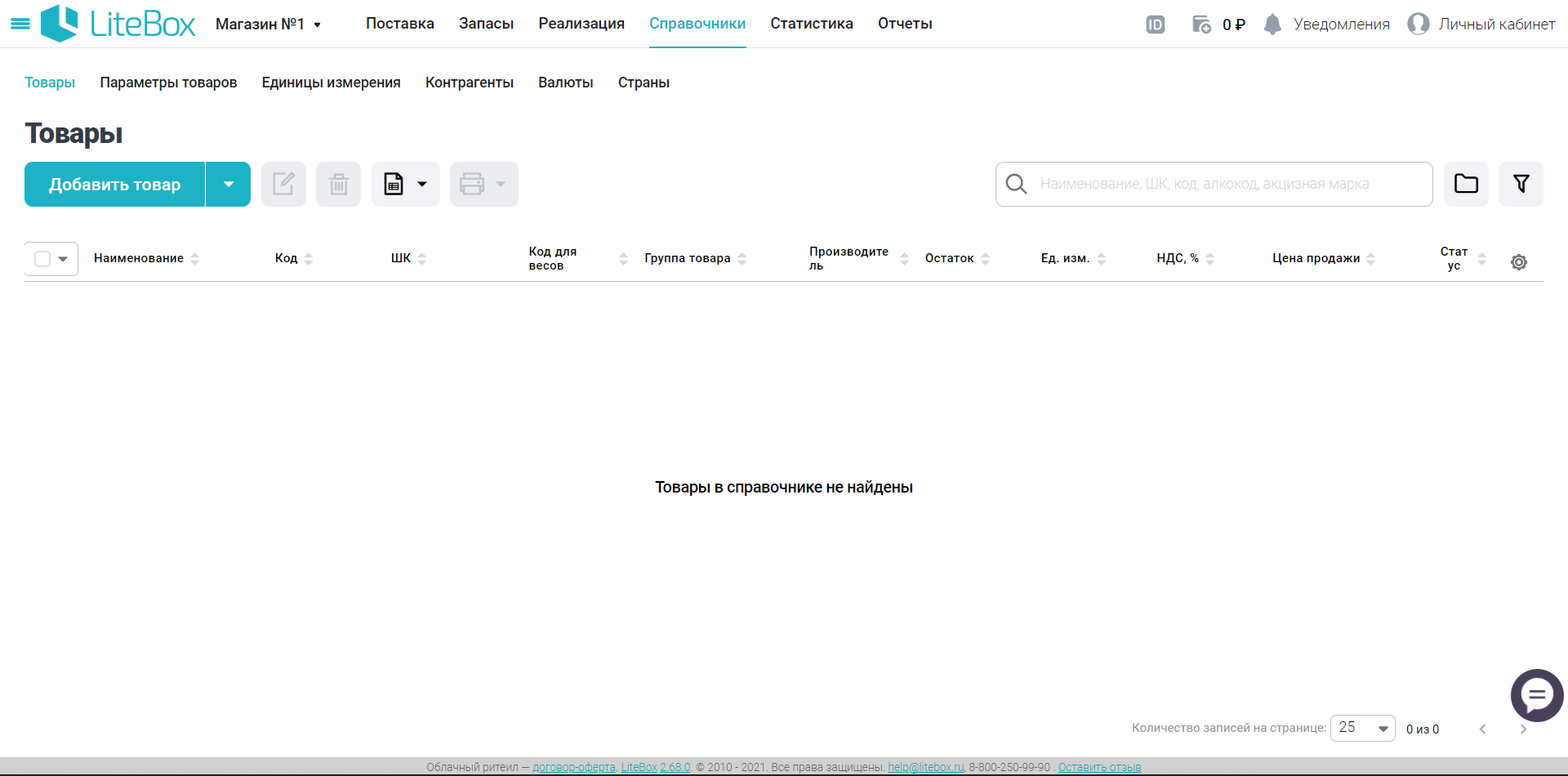This screenshot has width=1568, height=776.
Task: Open the Магазин №1 store selector
Action: (269, 25)
